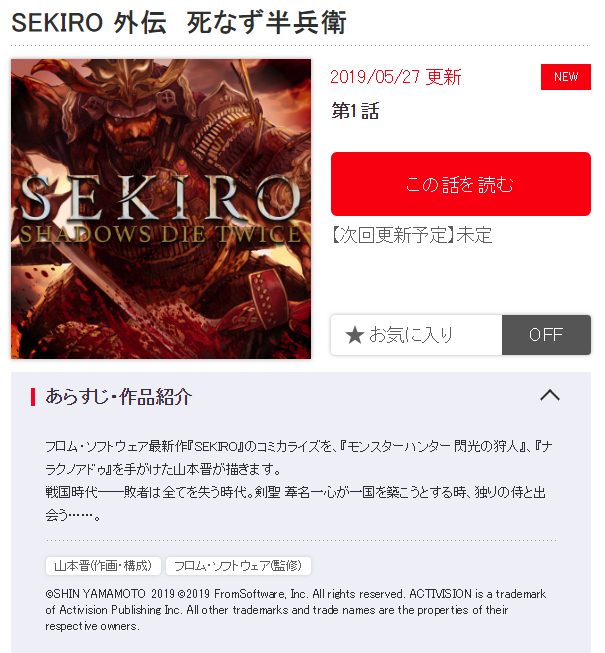The height and width of the screenshot is (653, 605).
Task: Click the copyright notice text
Action: 296,610
